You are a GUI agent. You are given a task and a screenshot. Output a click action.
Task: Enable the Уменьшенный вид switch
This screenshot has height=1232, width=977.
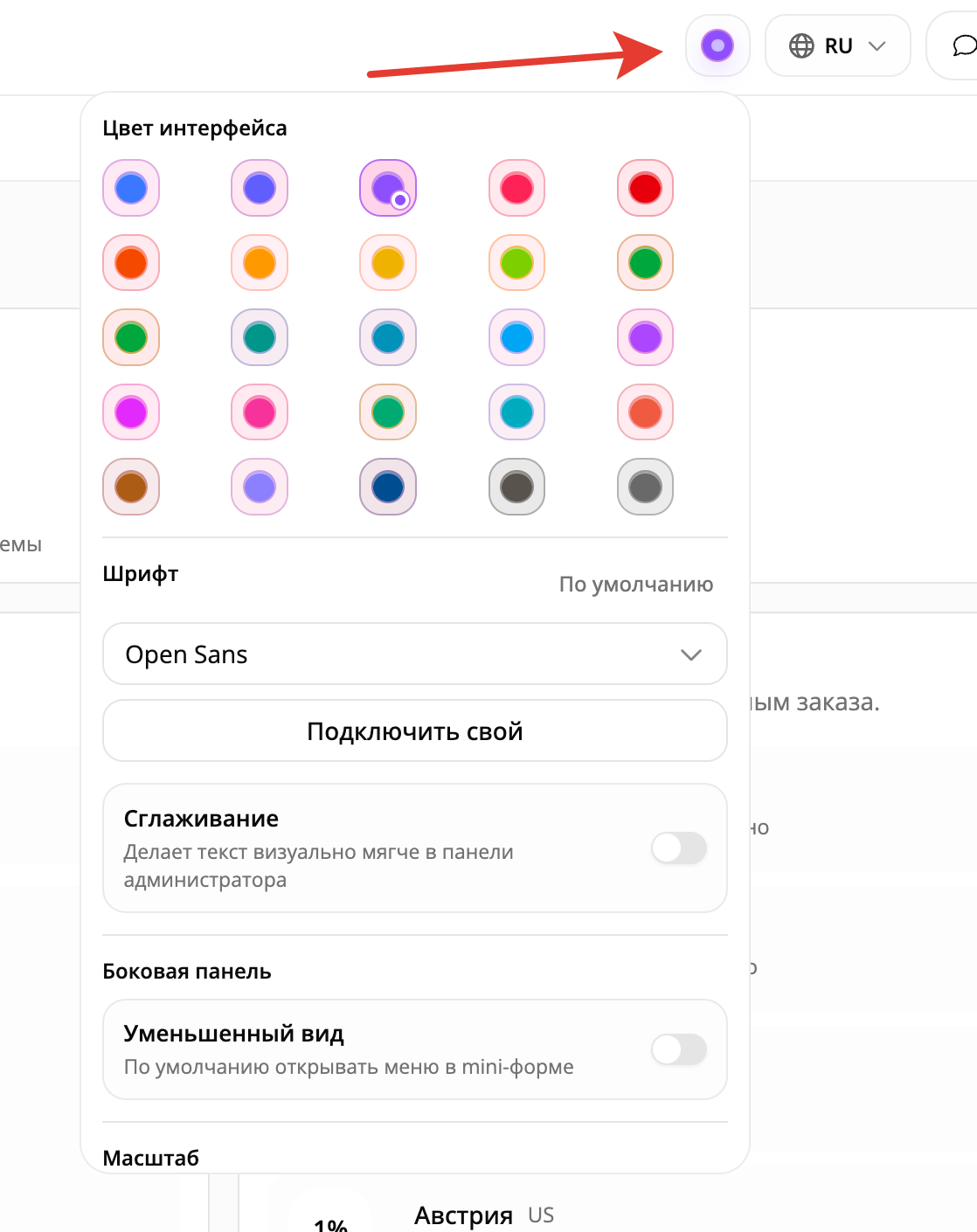[679, 1049]
